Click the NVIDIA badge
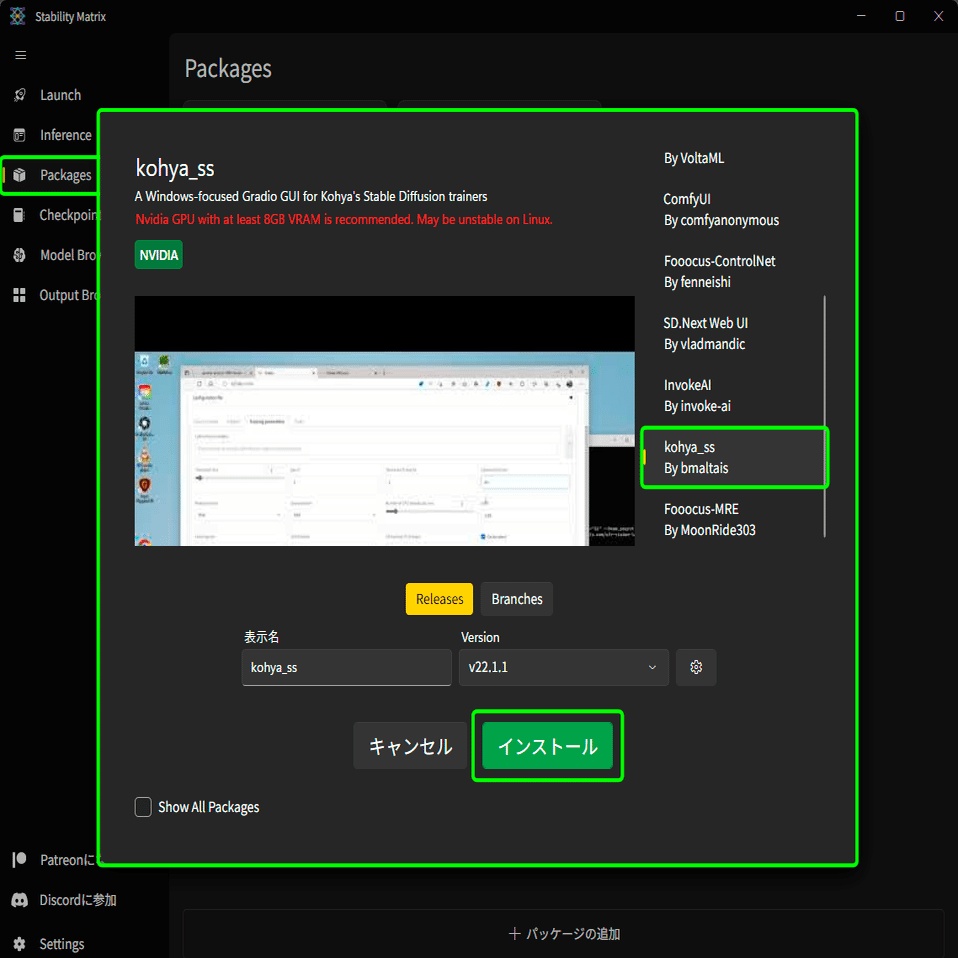Image resolution: width=958 pixels, height=958 pixels. tap(159, 255)
